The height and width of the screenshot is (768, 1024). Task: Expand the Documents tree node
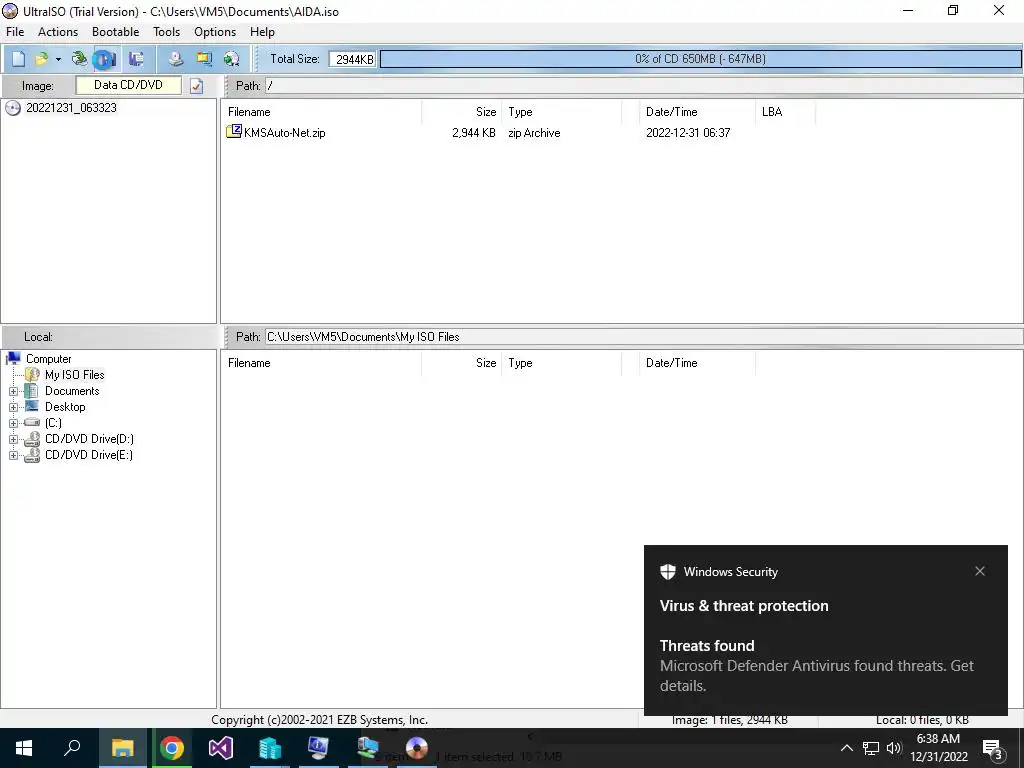point(13,391)
